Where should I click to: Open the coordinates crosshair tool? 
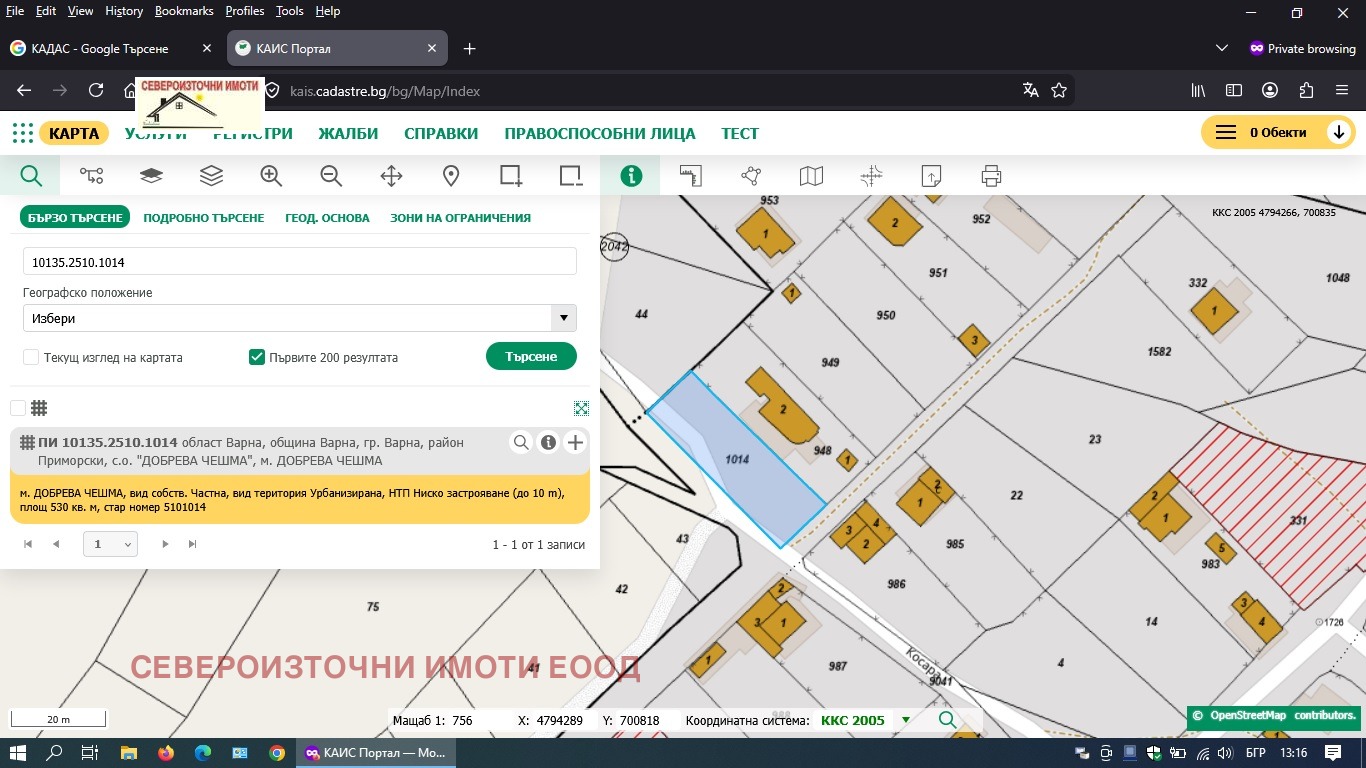point(871,175)
